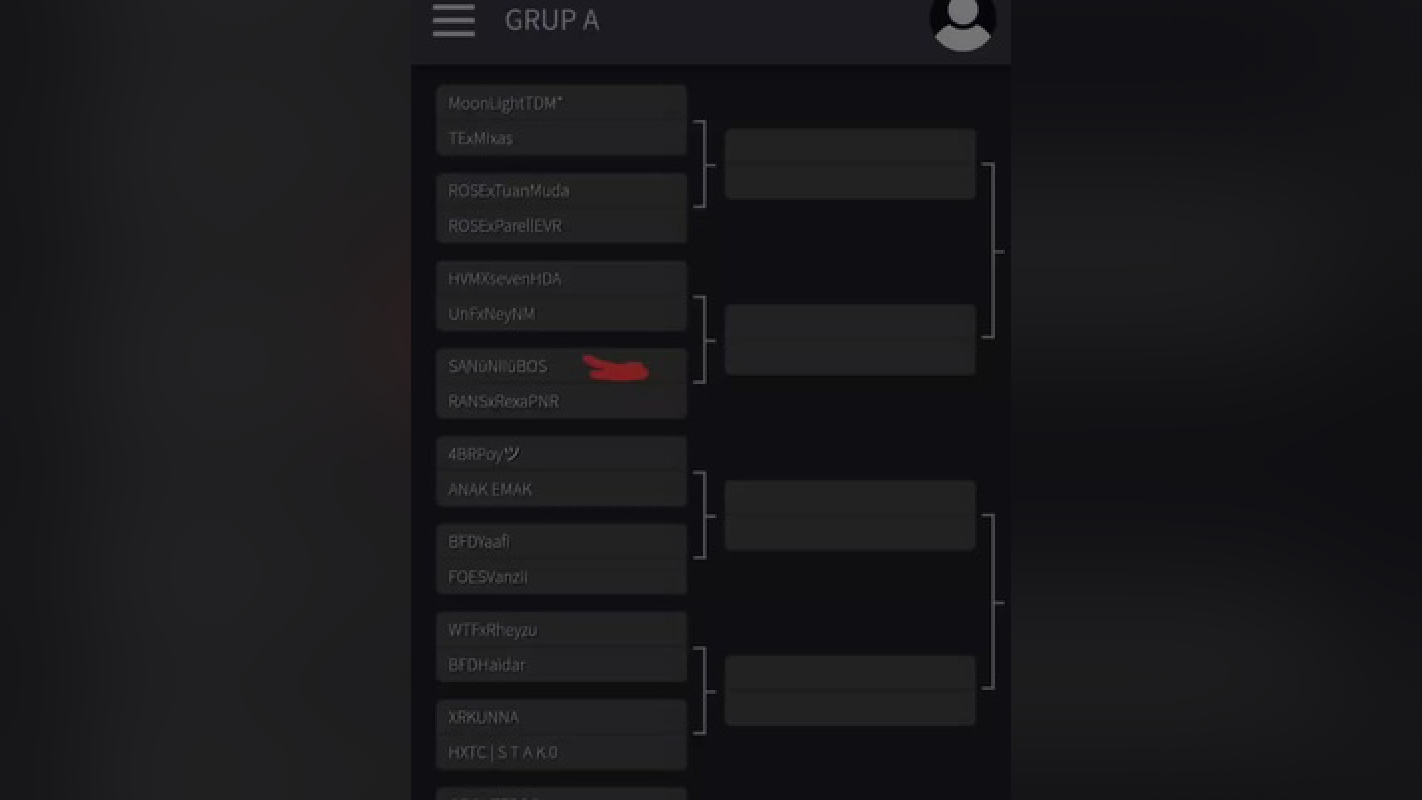This screenshot has width=1422, height=800.
Task: Open the user profile avatar
Action: coord(962,20)
